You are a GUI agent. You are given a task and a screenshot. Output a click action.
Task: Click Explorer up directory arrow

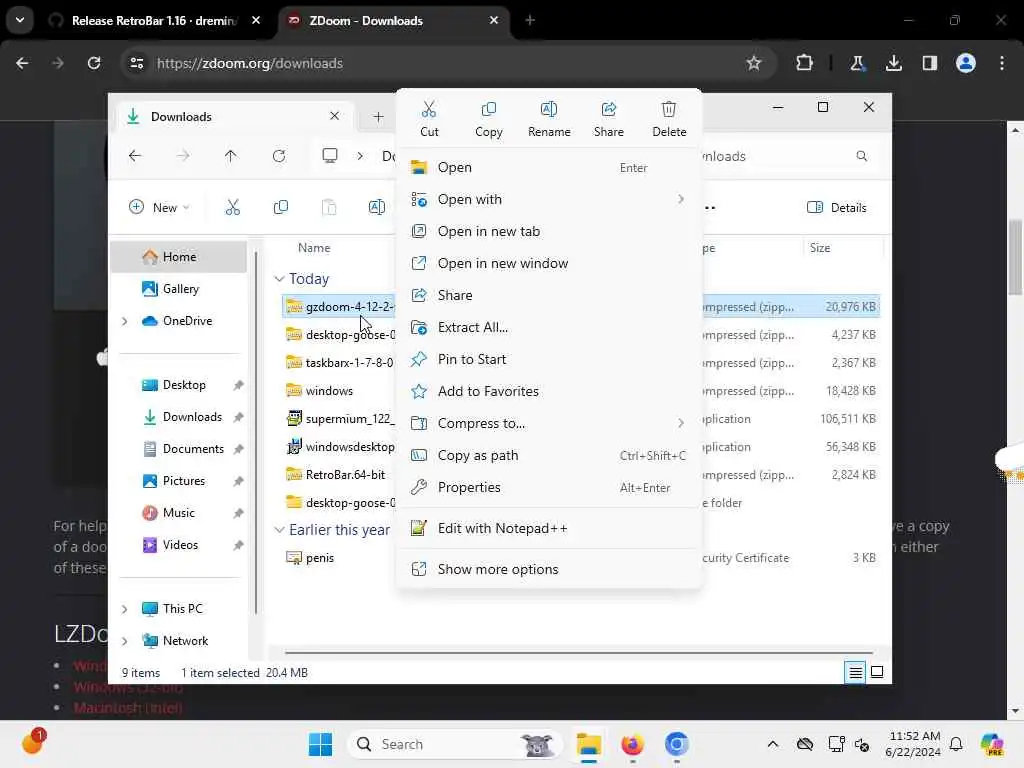[x=231, y=156]
